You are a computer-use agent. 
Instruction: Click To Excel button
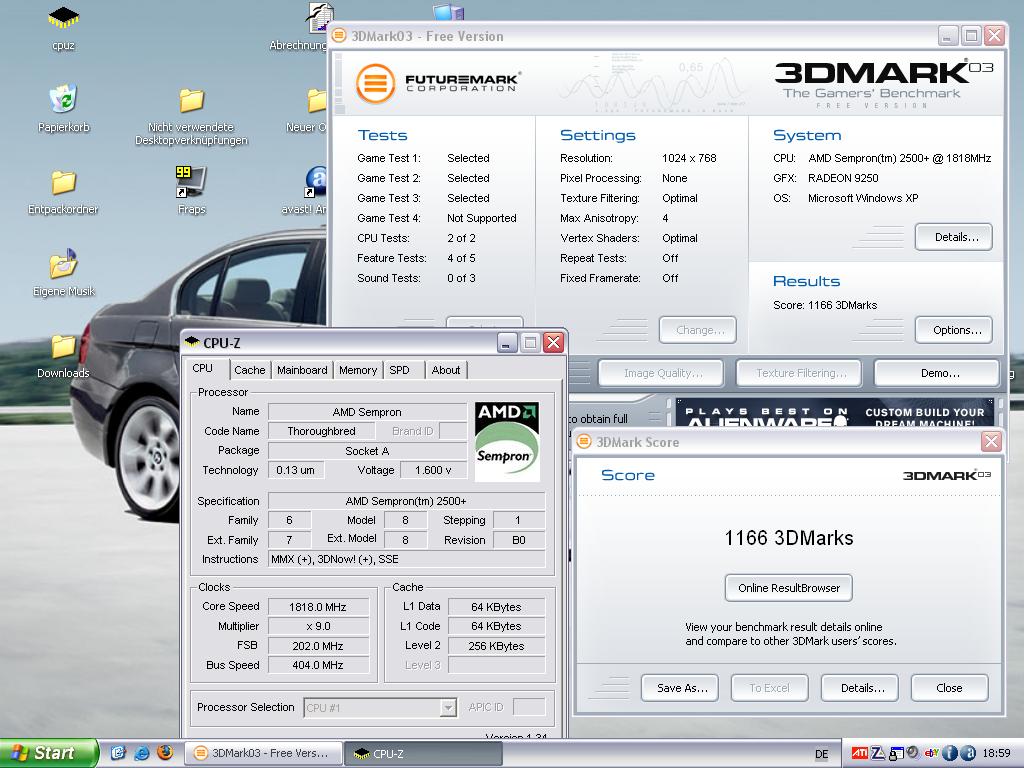tap(770, 688)
